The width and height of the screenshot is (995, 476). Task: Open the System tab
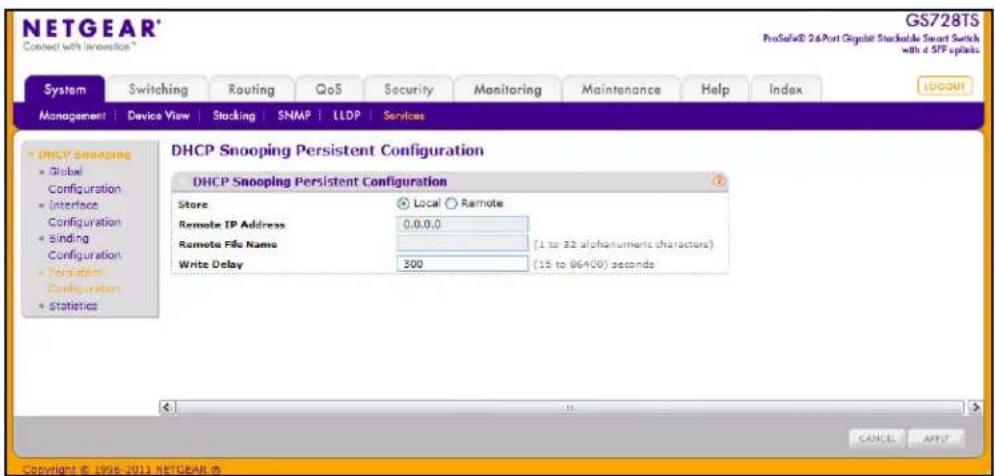pos(65,90)
